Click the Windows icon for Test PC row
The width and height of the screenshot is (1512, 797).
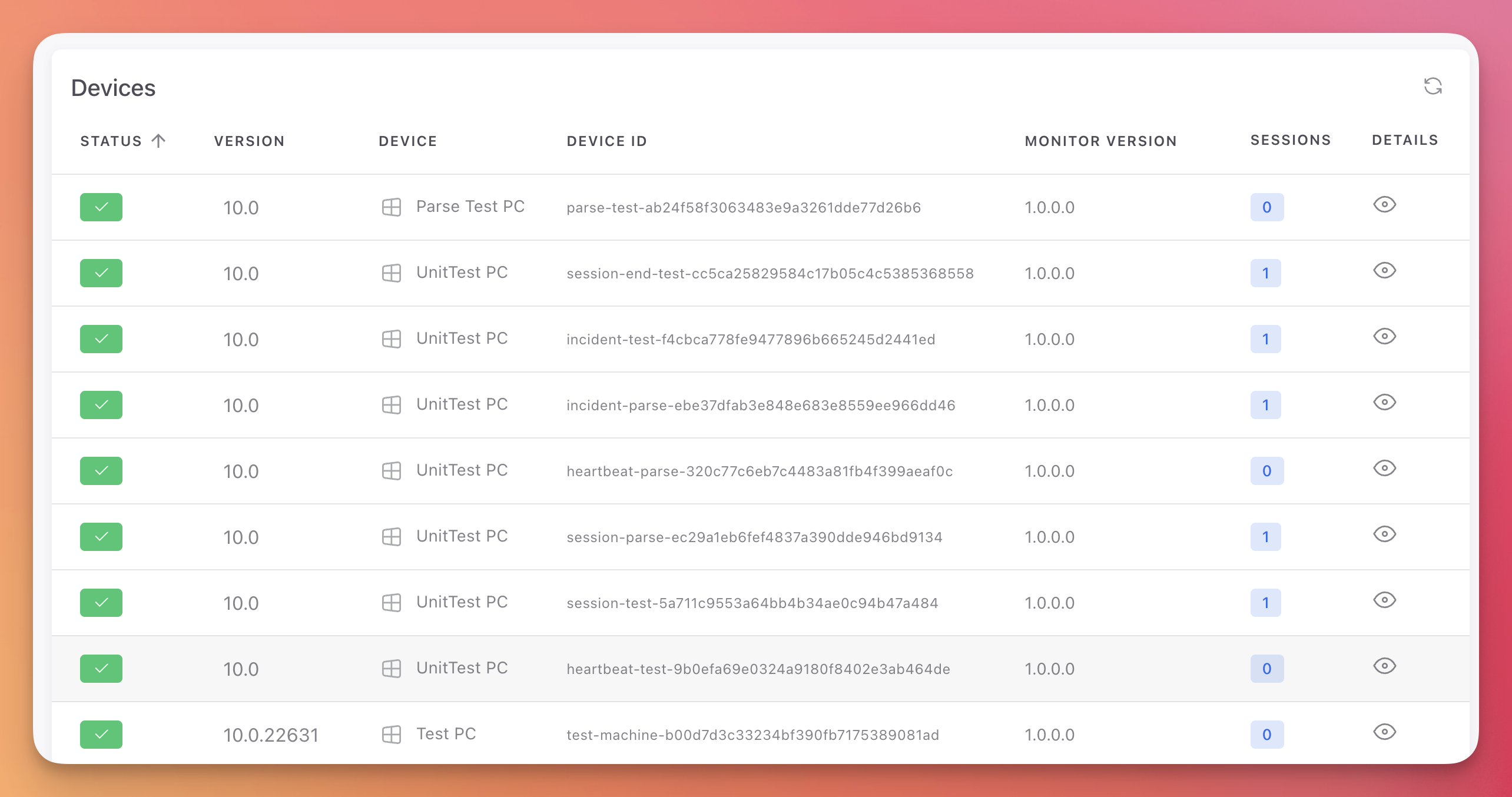point(391,734)
